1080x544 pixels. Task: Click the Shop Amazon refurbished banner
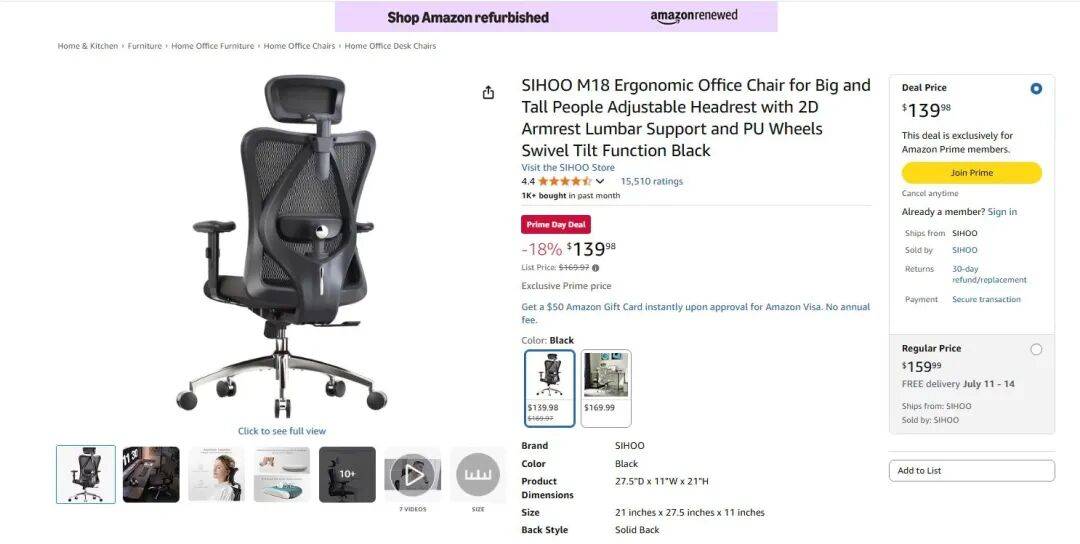click(556, 17)
